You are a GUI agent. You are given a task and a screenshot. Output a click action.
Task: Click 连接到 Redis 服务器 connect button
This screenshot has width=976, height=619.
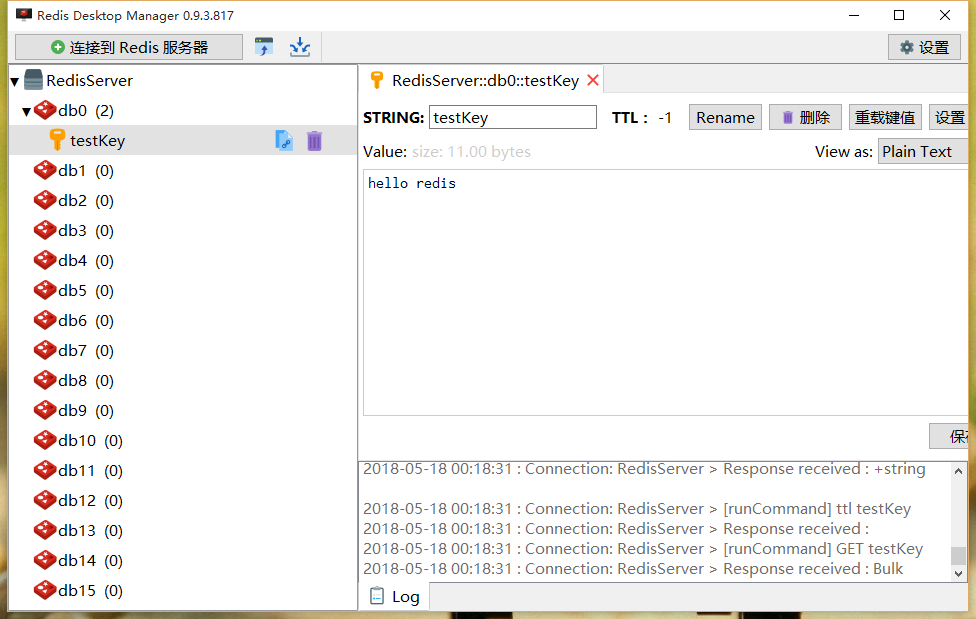click(x=129, y=47)
